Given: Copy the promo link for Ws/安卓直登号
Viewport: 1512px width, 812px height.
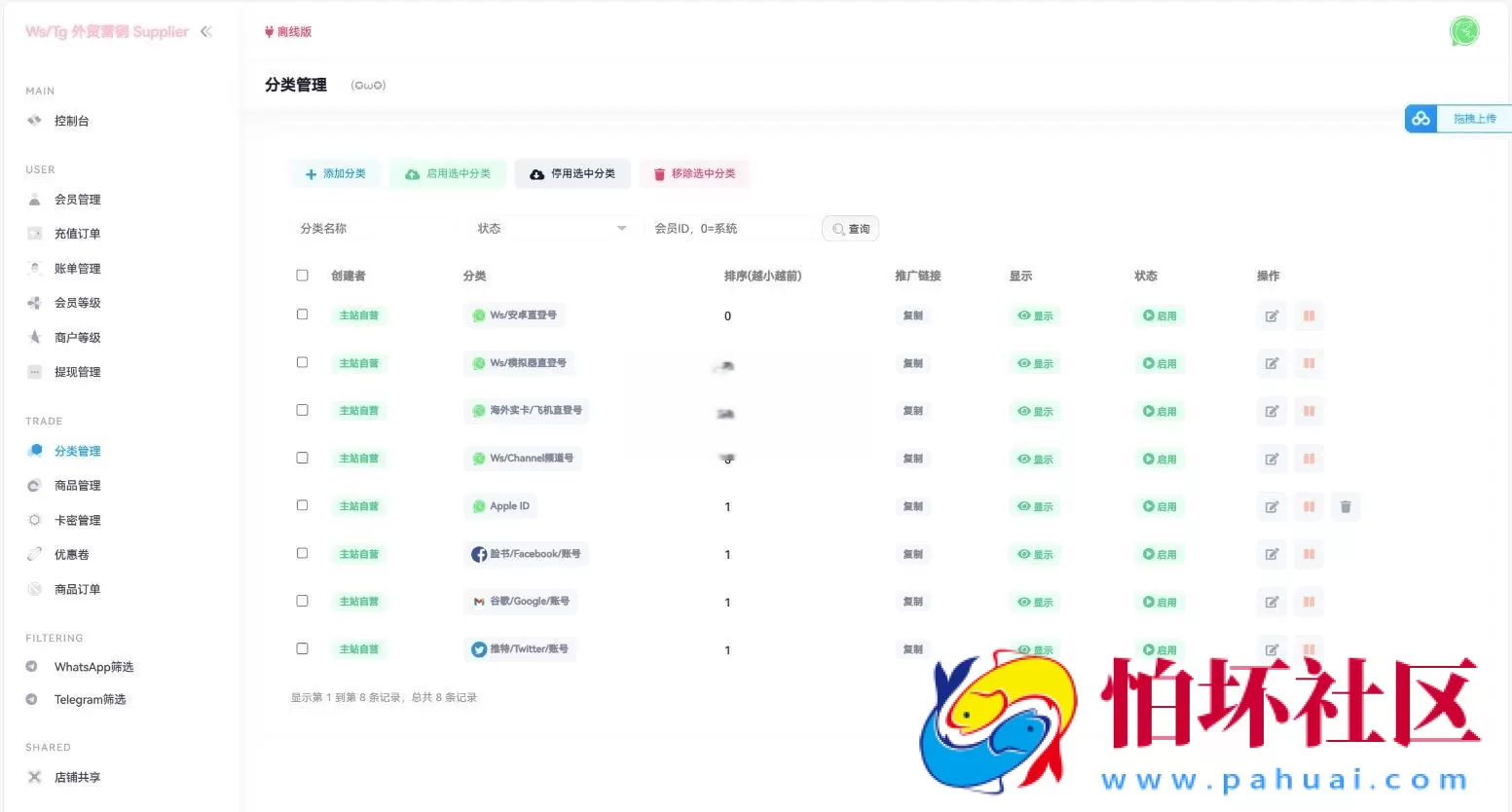Looking at the screenshot, I should point(912,315).
